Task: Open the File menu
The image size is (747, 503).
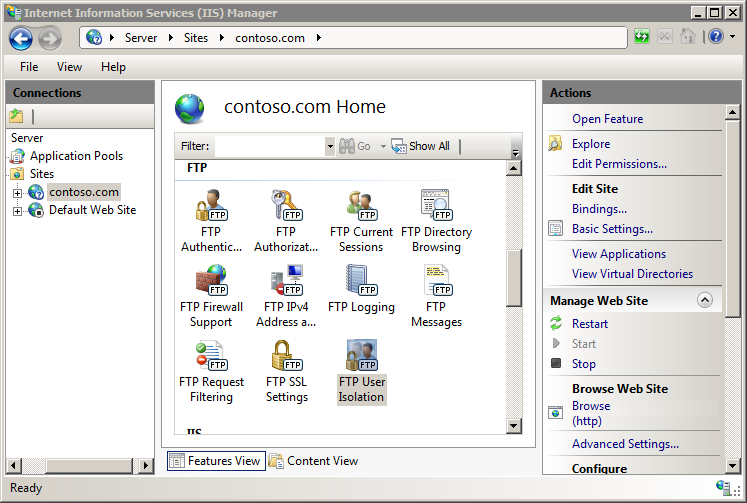Action: [x=29, y=67]
